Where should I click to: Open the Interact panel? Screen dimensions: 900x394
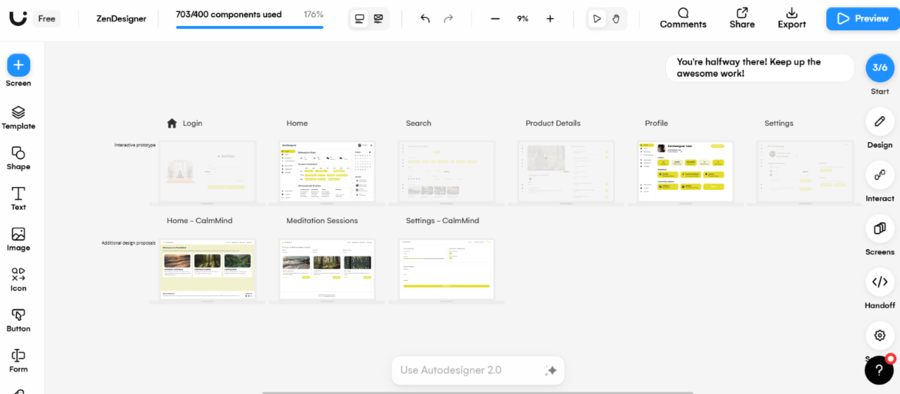(880, 175)
